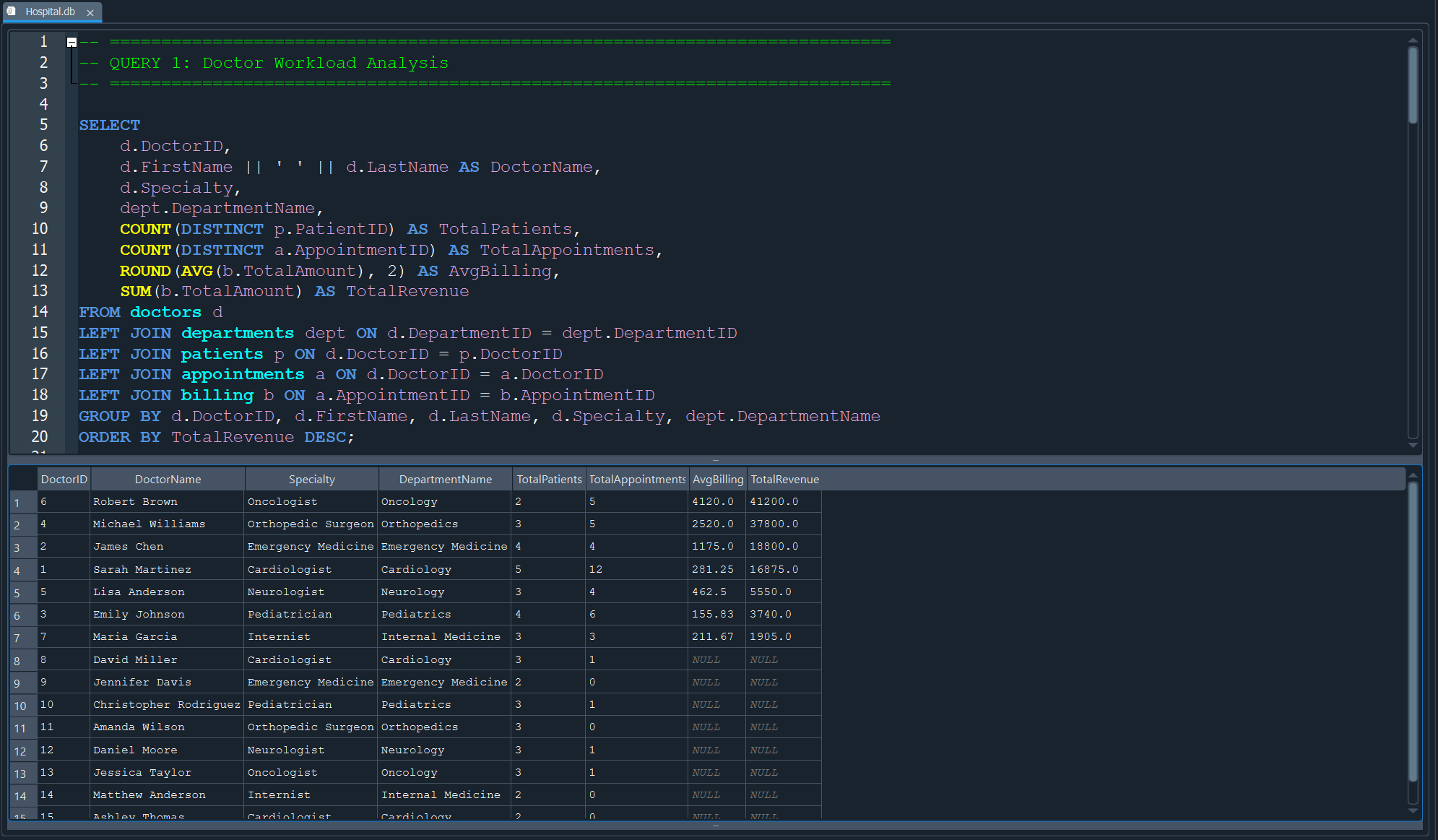Click the editor scrollbar up arrow

1413,40
